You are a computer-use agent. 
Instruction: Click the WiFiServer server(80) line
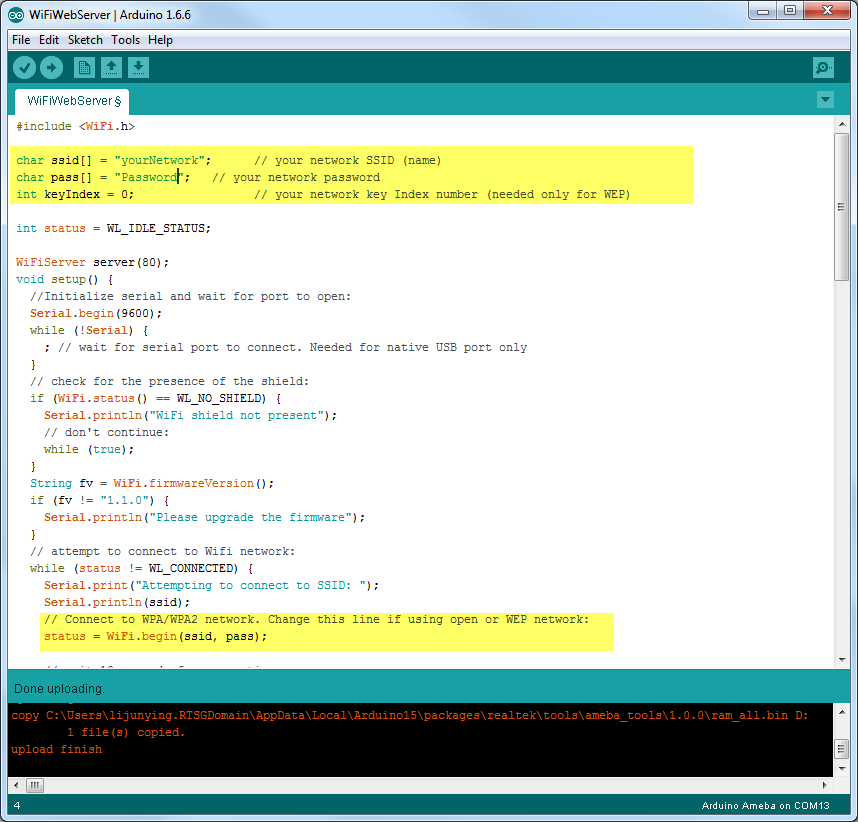click(x=92, y=262)
